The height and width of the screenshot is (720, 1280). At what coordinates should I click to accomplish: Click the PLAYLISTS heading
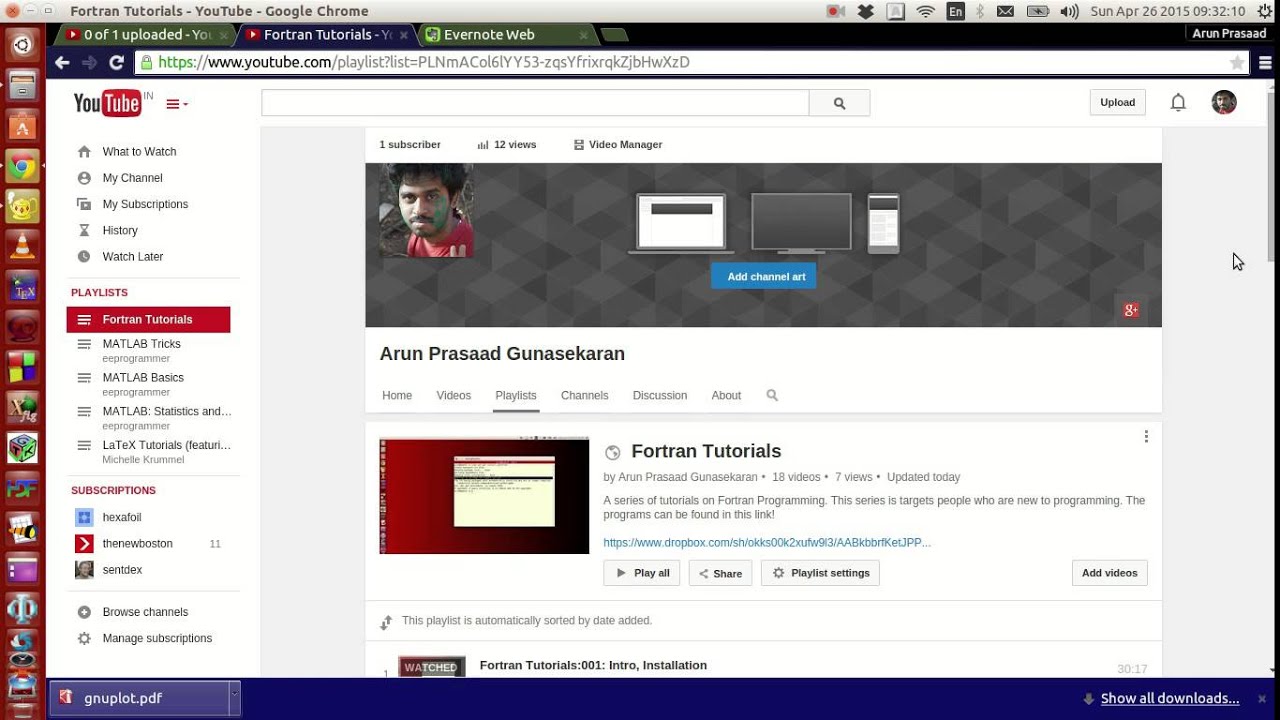click(99, 293)
